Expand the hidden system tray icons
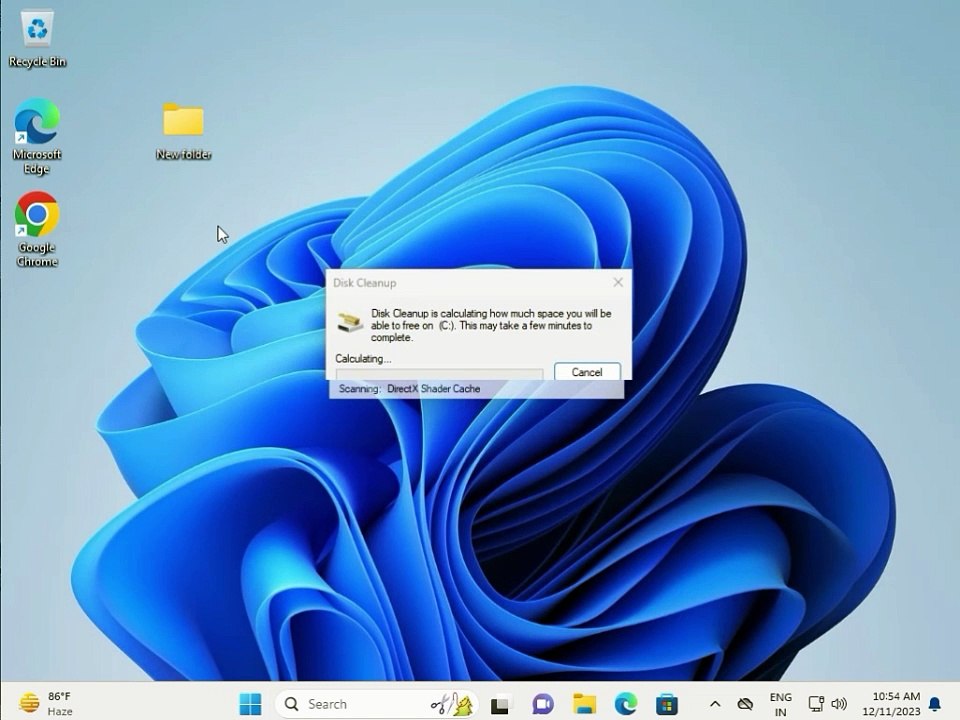The height and width of the screenshot is (720, 960). click(714, 704)
